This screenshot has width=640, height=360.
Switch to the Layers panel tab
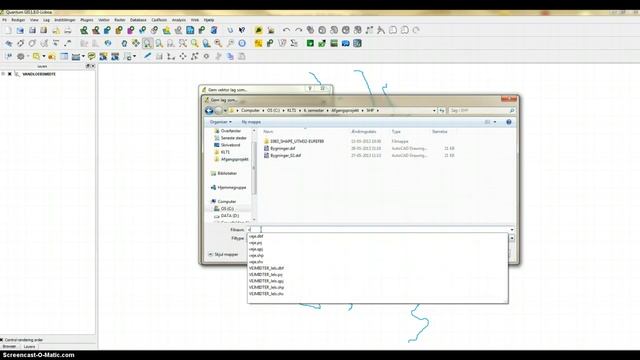point(29,347)
